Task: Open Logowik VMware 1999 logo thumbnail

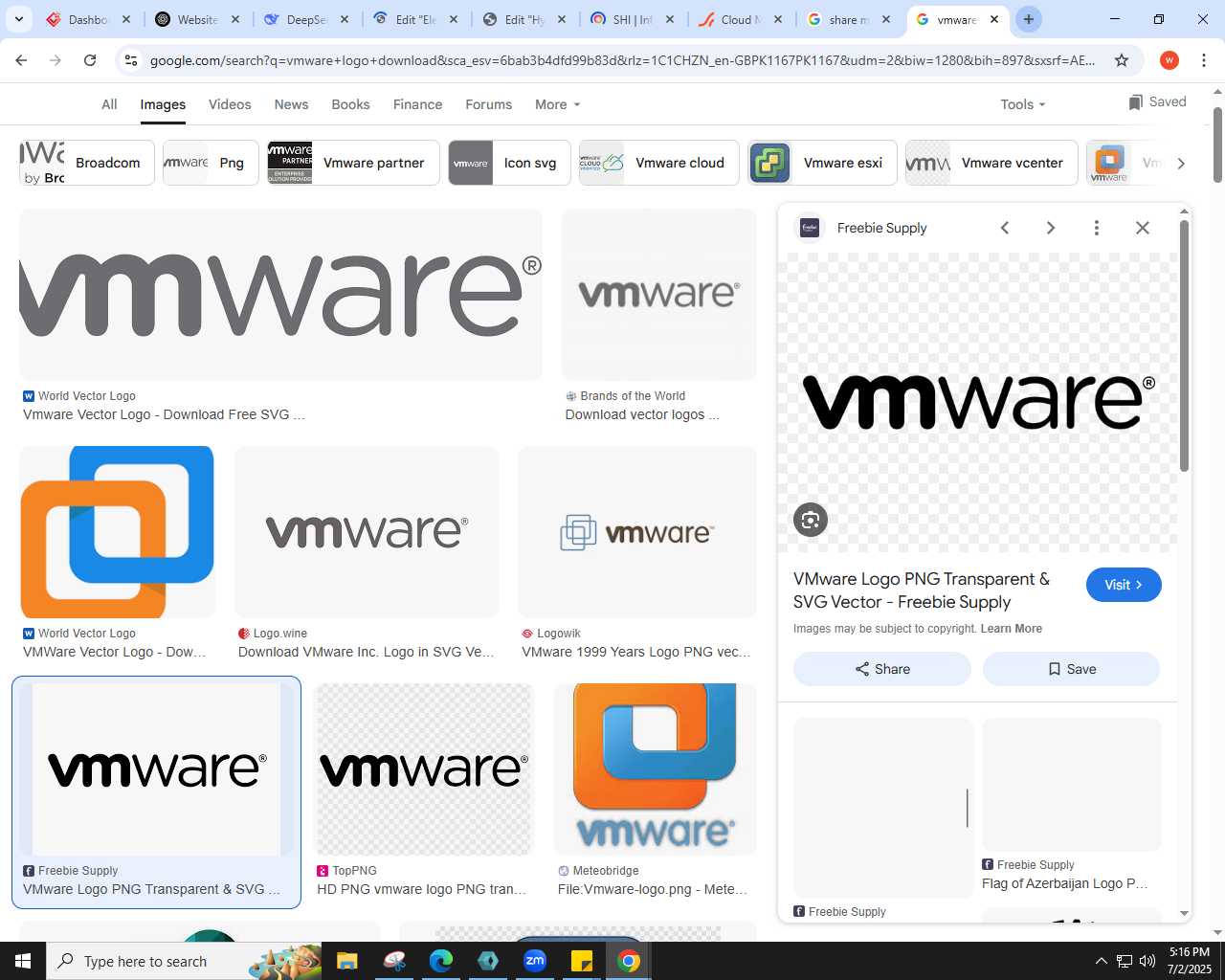Action: coord(636,532)
